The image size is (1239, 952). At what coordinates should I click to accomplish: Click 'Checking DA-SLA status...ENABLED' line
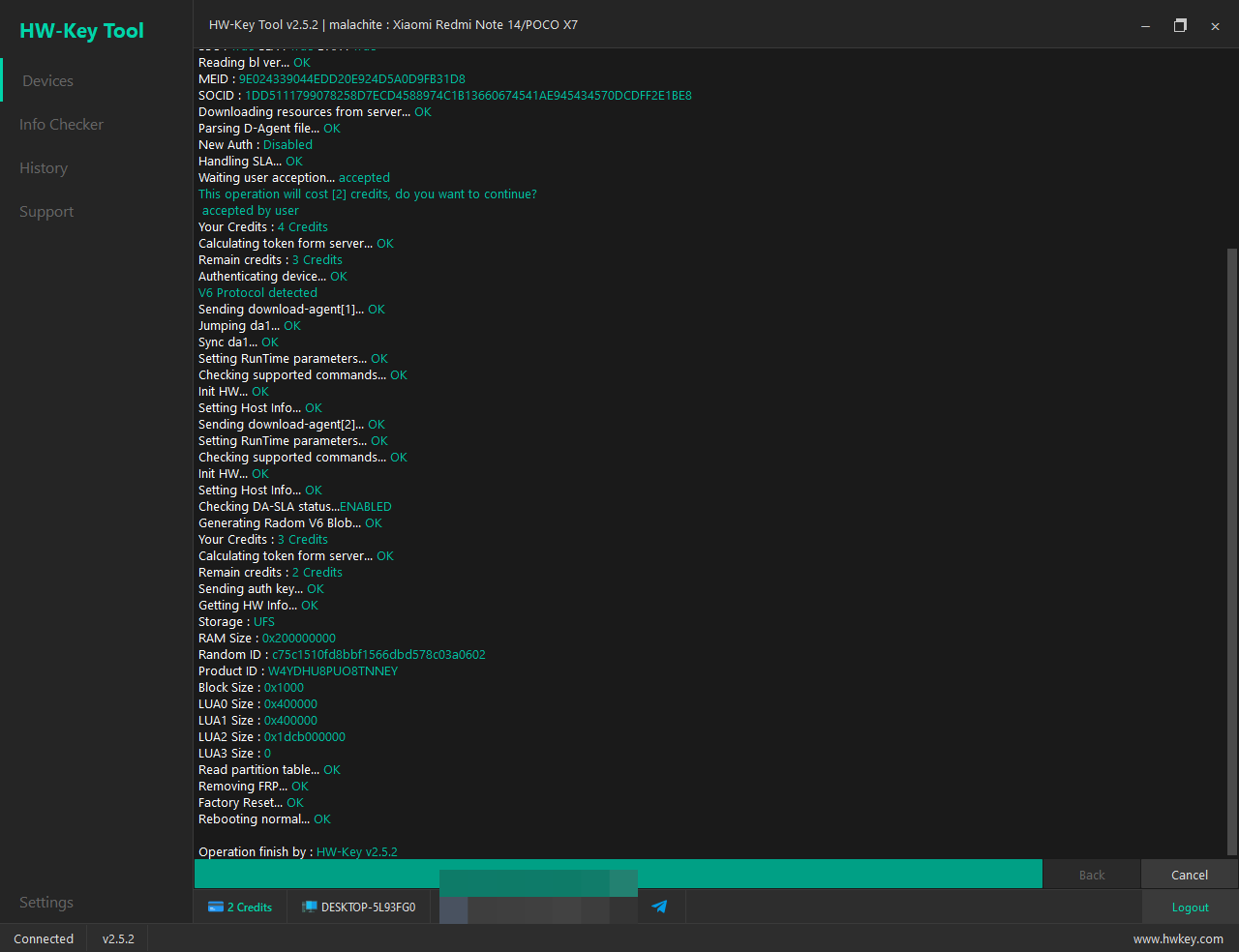295,507
